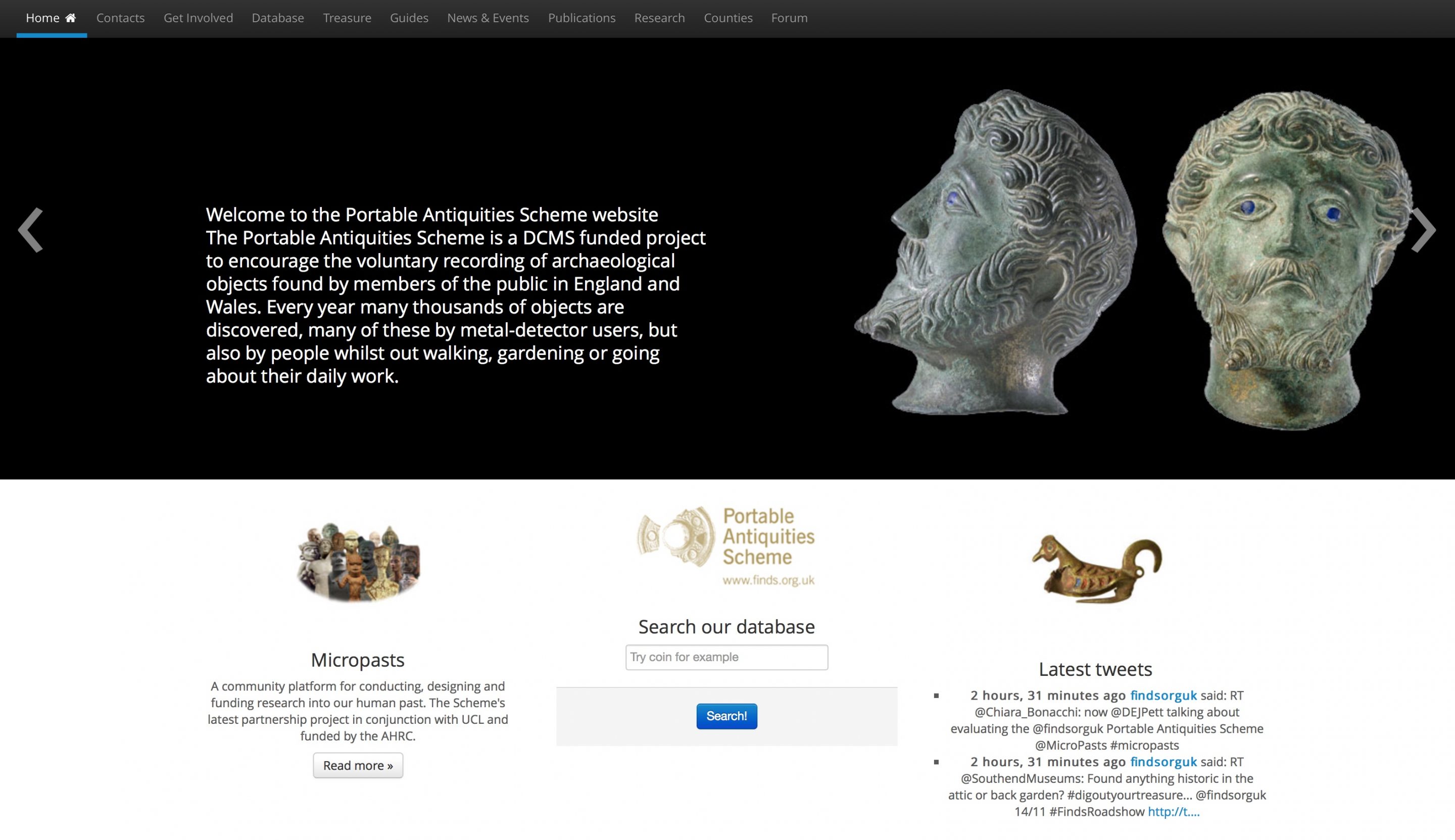Visit the Forum link in navbar
The height and width of the screenshot is (840, 1455).
[x=789, y=18]
